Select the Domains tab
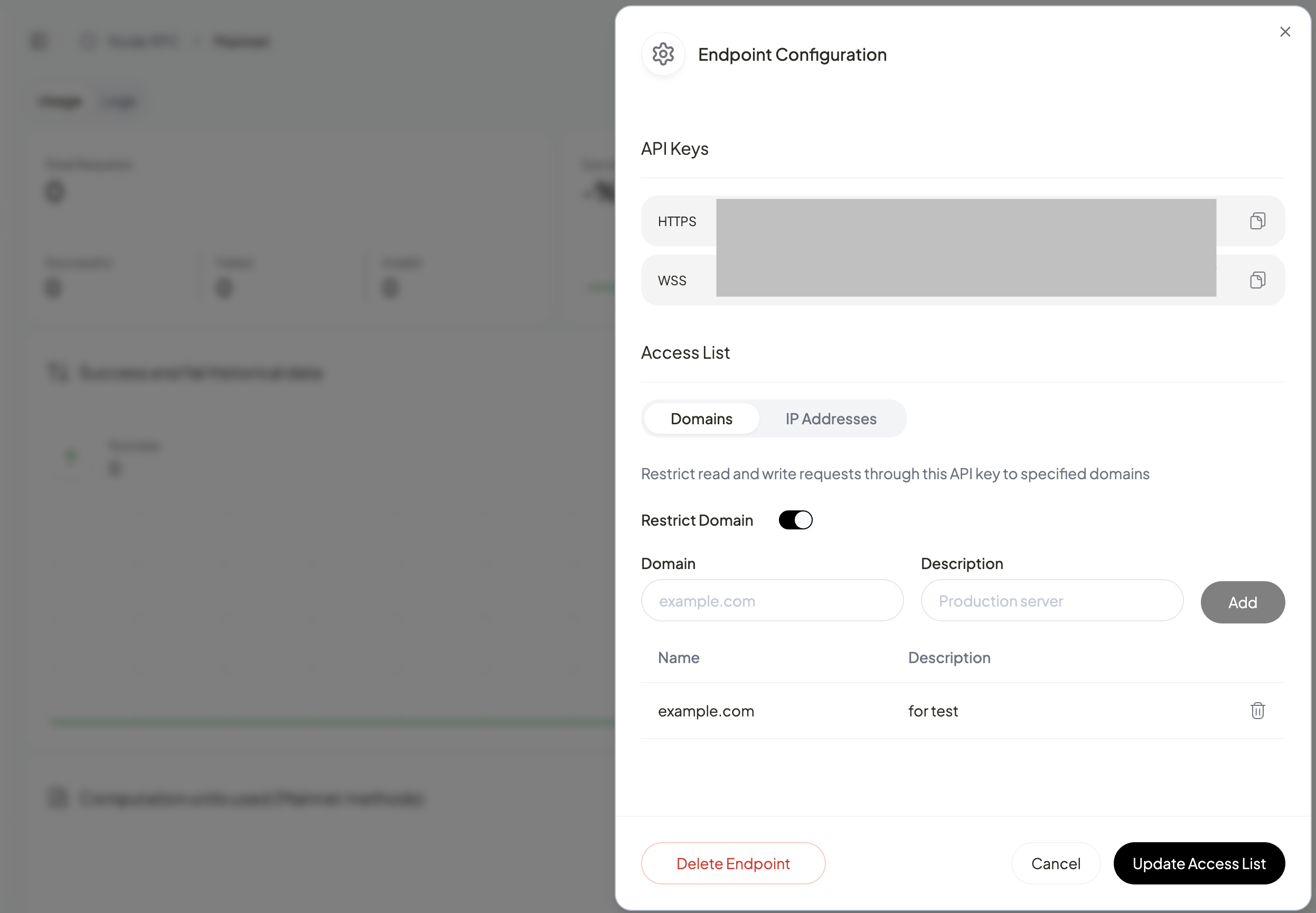 [x=701, y=418]
